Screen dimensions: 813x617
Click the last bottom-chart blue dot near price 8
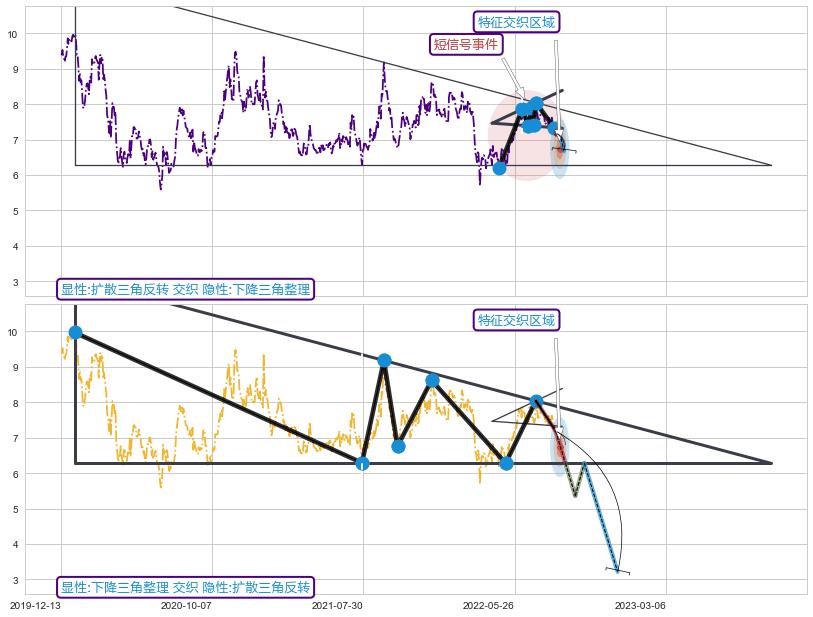pos(536,401)
